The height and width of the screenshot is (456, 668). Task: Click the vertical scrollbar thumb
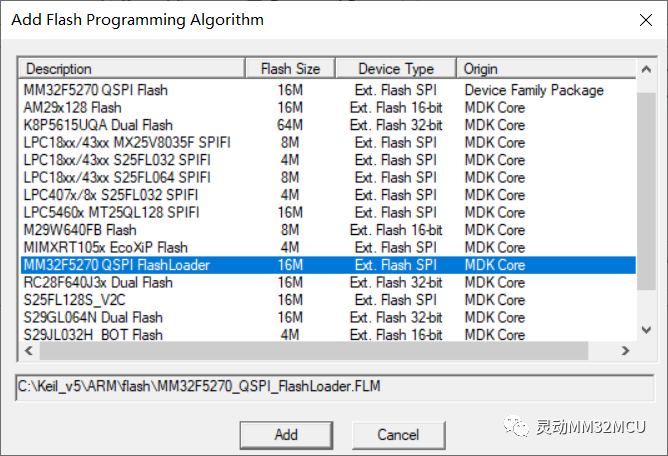click(x=646, y=191)
